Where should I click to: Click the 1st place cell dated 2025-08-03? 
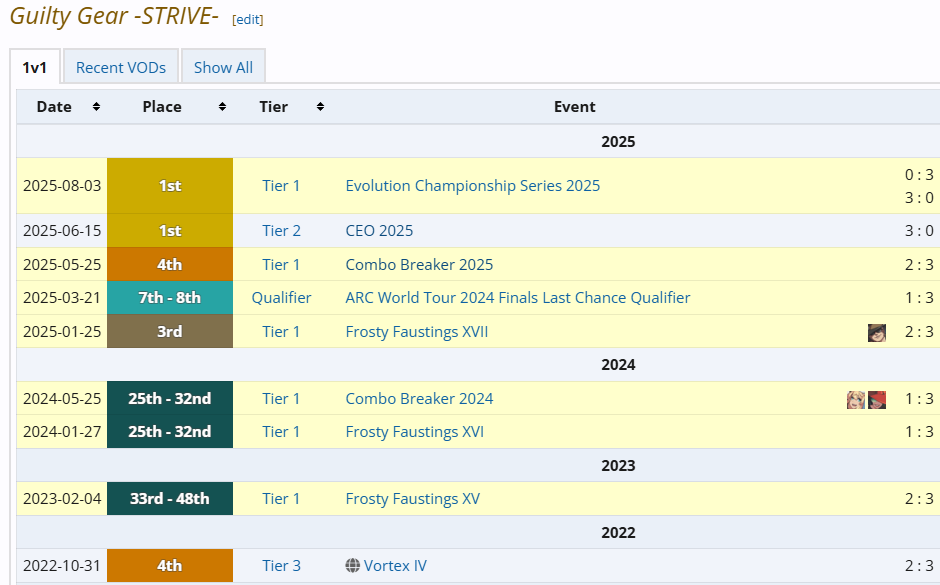pos(170,186)
